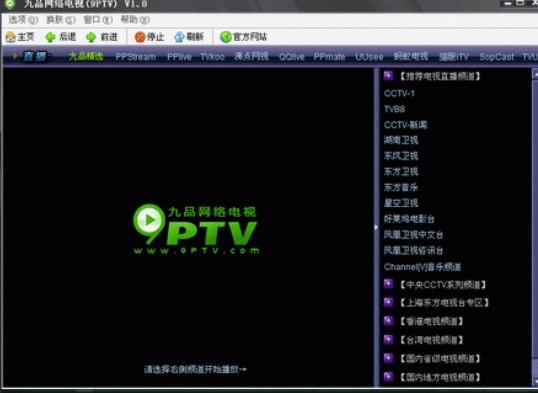Switch to the 蚂蚁电视 tab

click(411, 57)
